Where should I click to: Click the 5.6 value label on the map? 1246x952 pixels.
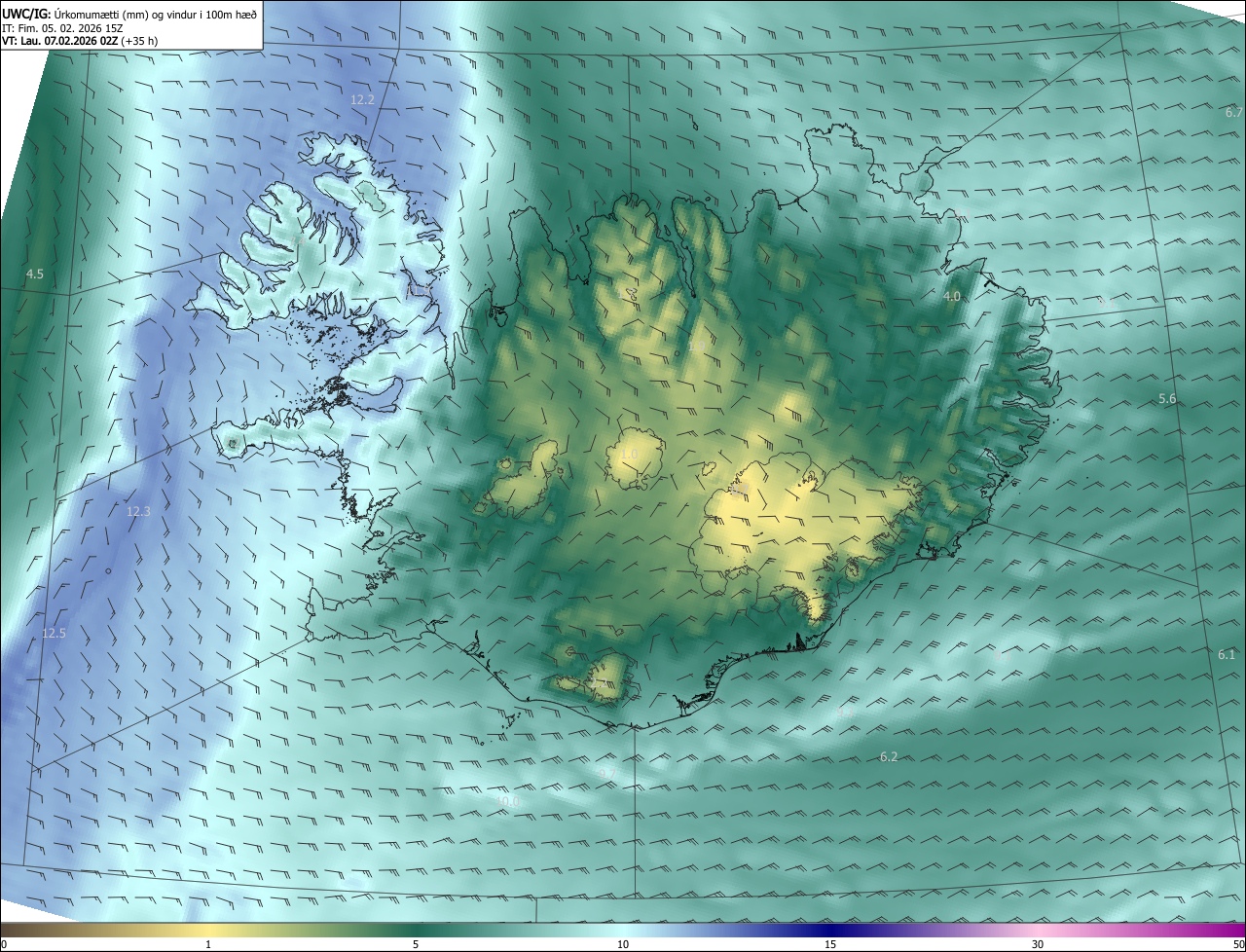1168,399
